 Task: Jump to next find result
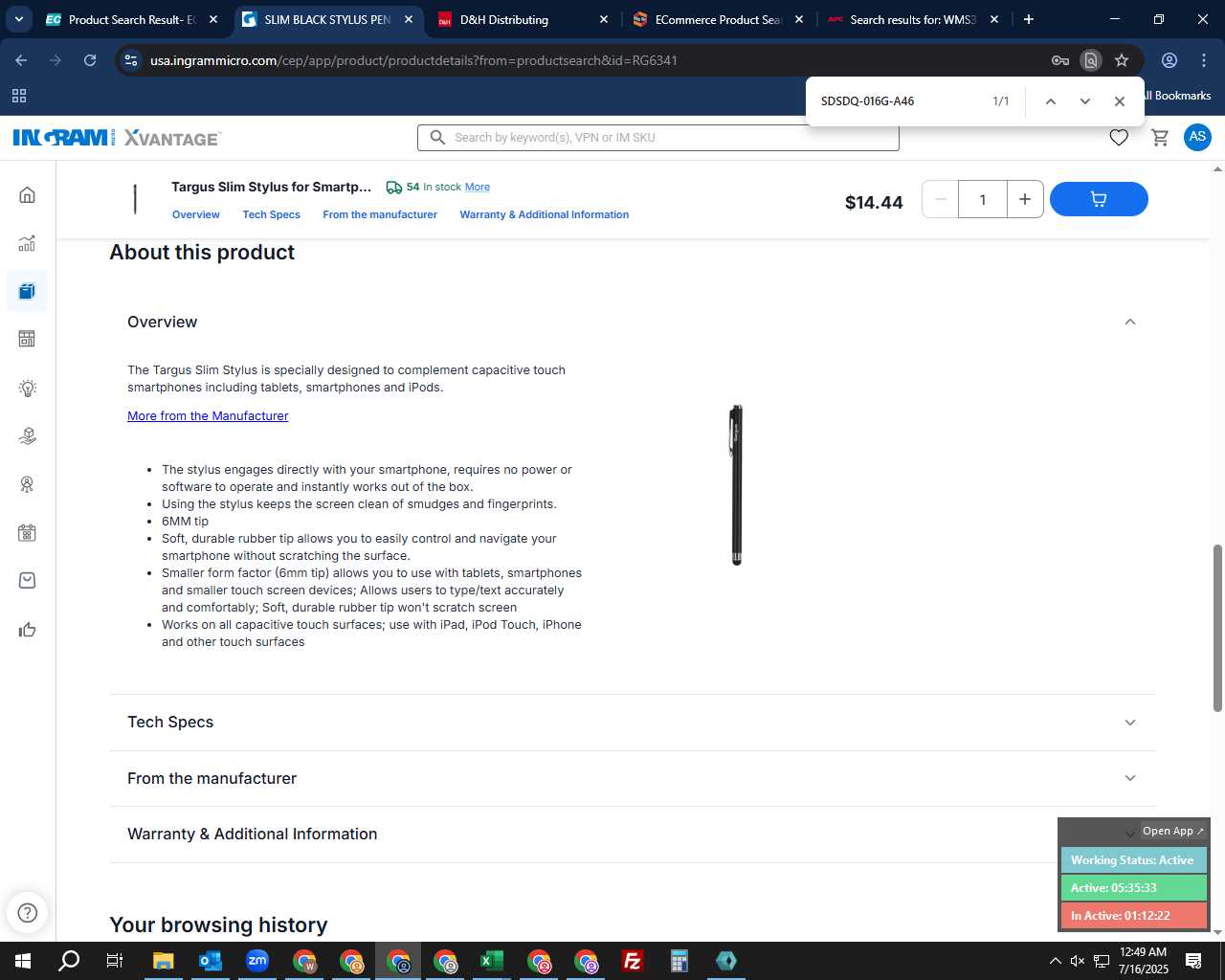point(1084,101)
